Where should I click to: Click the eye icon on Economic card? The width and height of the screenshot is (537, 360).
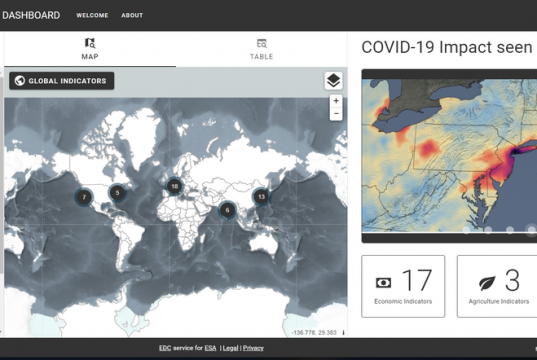point(384,283)
